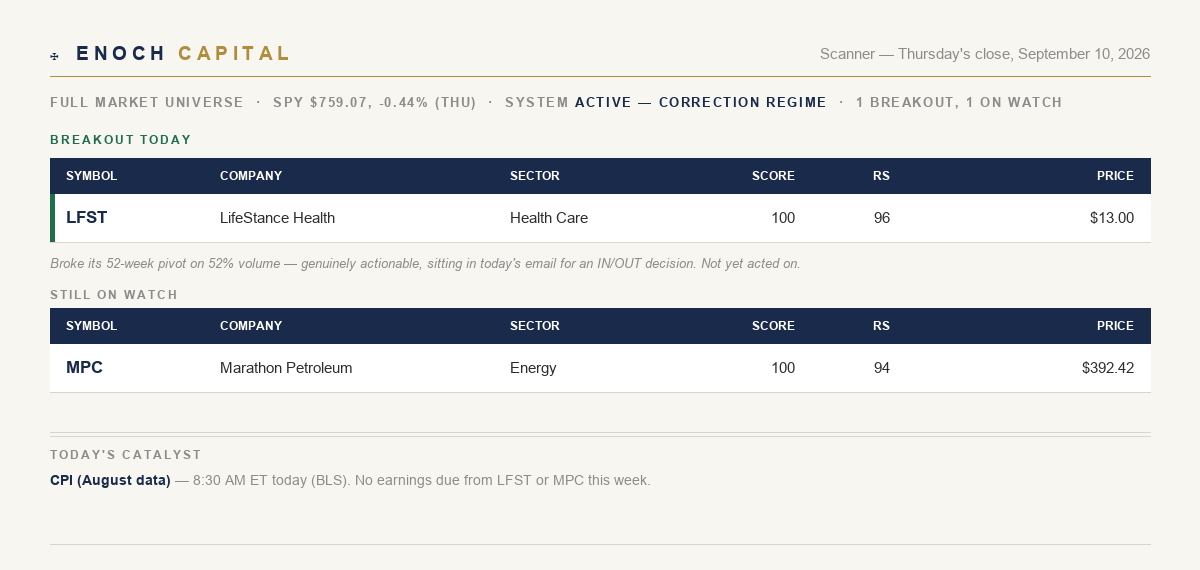The height and width of the screenshot is (570, 1200).
Task: Click the SYMBOL column header in Breakout table
Action: click(92, 176)
